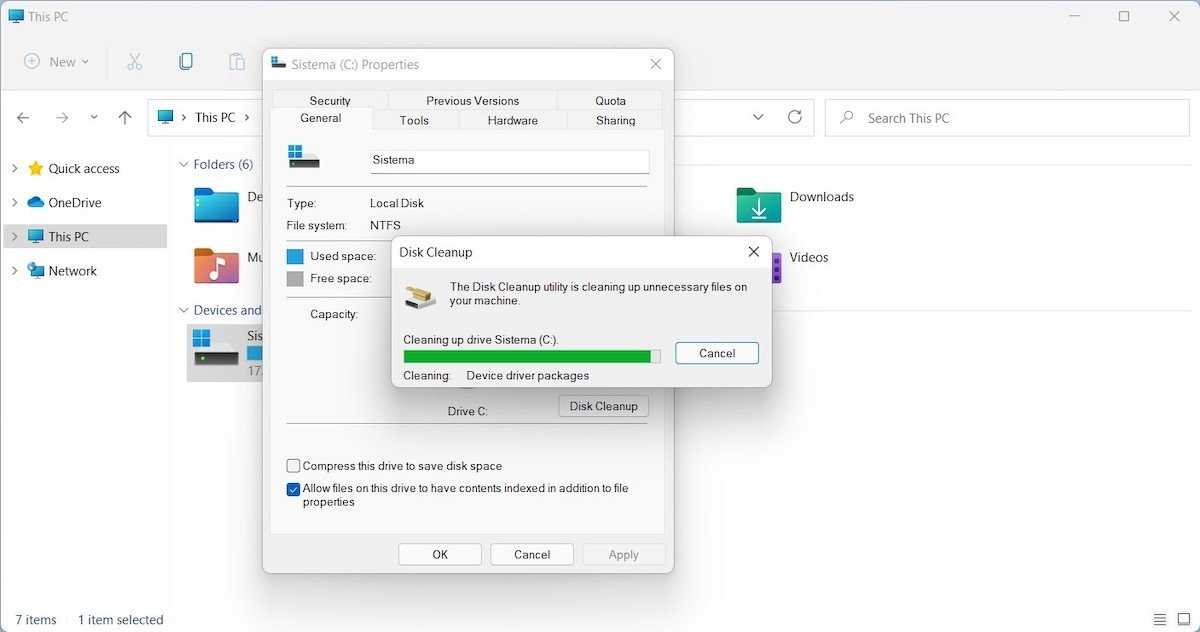The image size is (1200, 632).
Task: Click the Paste clipboard icon
Action: click(x=237, y=62)
